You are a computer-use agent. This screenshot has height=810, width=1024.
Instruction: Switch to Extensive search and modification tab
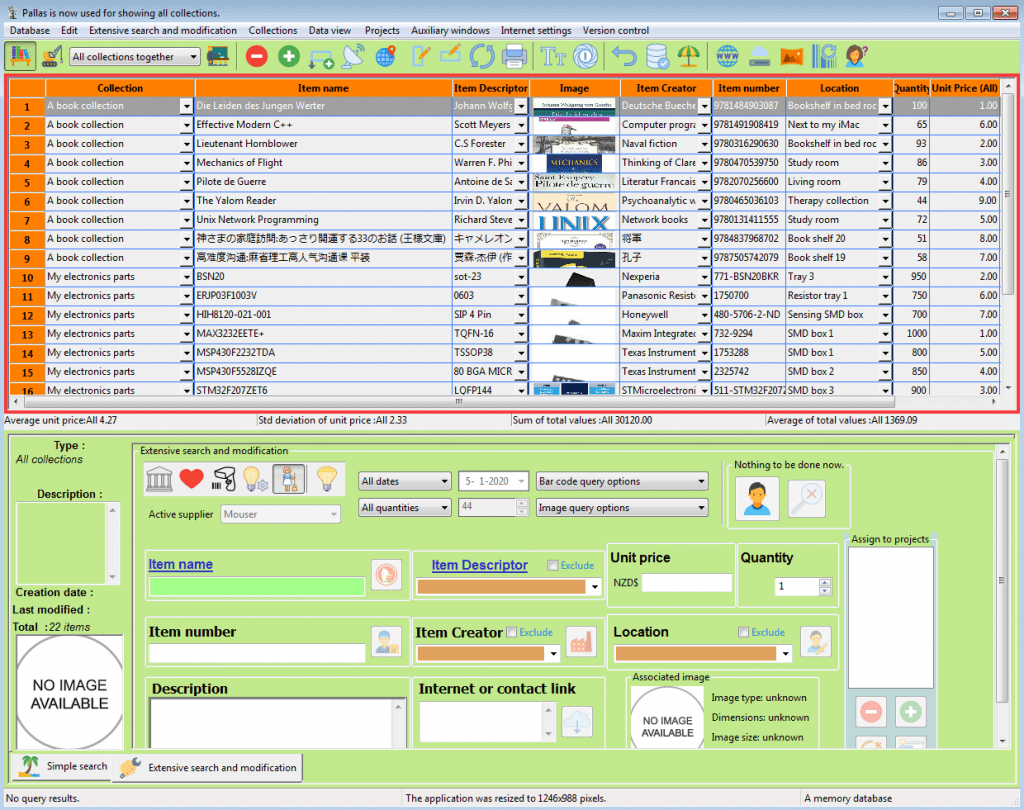209,768
